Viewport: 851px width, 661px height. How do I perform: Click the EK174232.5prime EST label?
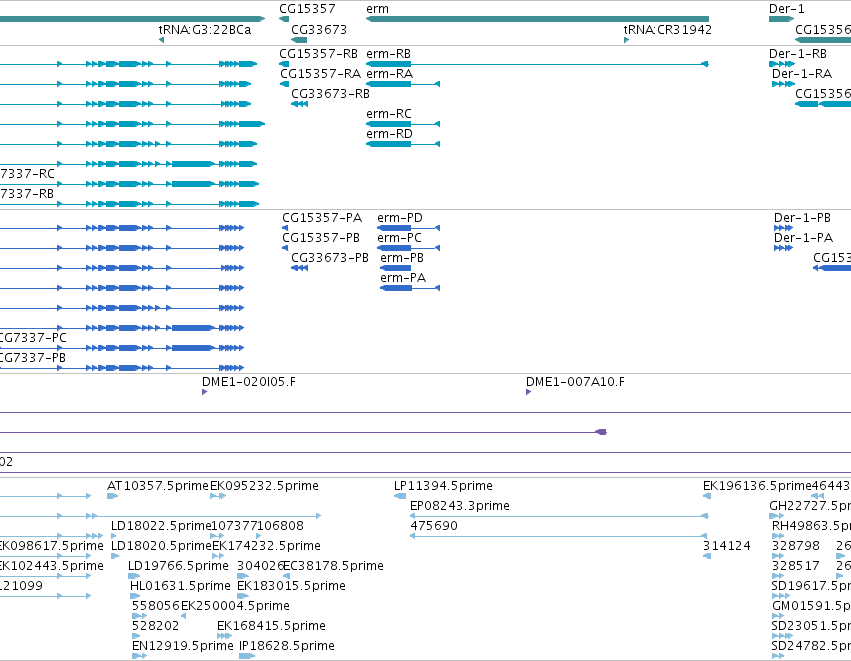pos(266,546)
